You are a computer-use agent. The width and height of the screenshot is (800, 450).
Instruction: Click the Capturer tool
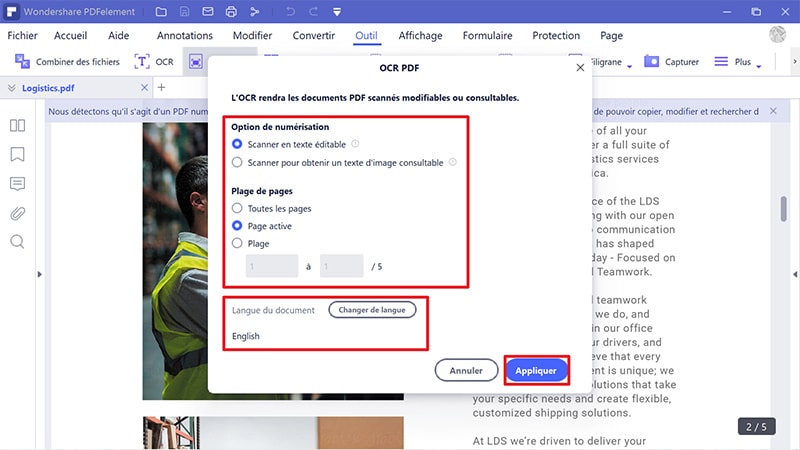pos(671,62)
